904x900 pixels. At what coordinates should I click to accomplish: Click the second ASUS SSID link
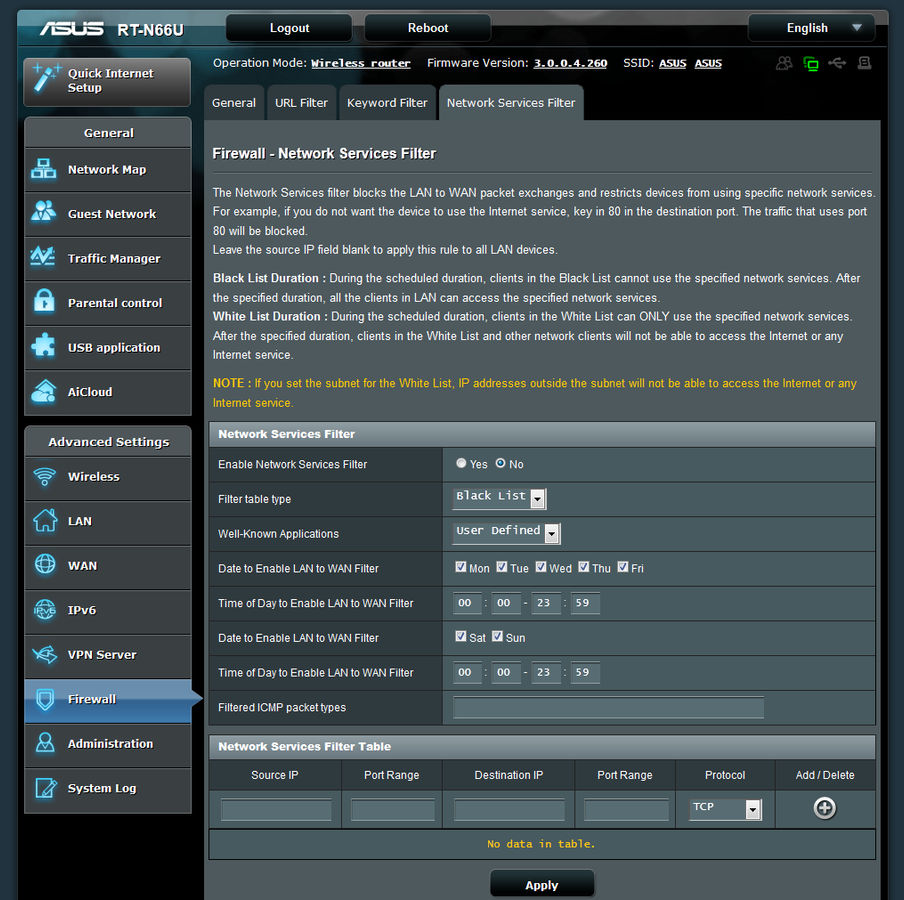(x=708, y=63)
